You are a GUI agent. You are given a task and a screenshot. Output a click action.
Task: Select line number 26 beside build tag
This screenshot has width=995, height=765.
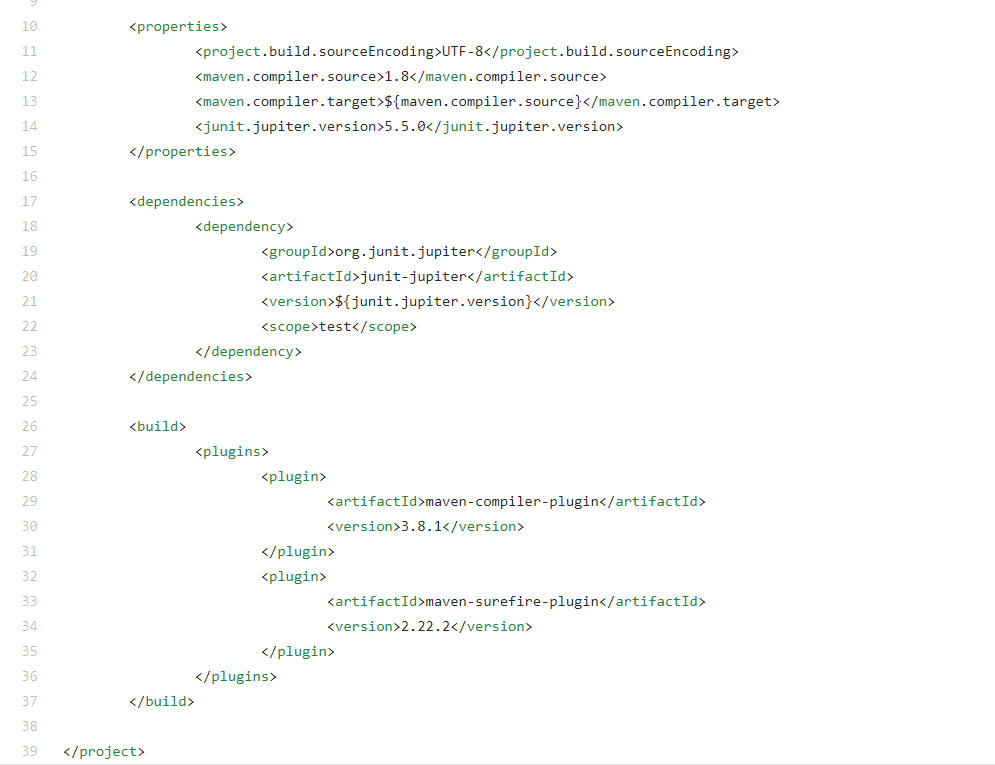tap(29, 426)
